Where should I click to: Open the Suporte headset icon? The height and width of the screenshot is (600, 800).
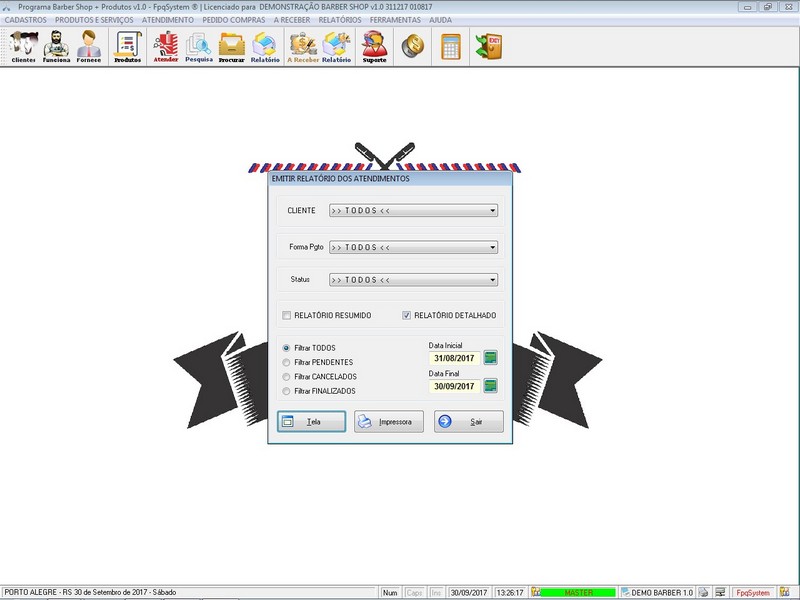coord(374,47)
